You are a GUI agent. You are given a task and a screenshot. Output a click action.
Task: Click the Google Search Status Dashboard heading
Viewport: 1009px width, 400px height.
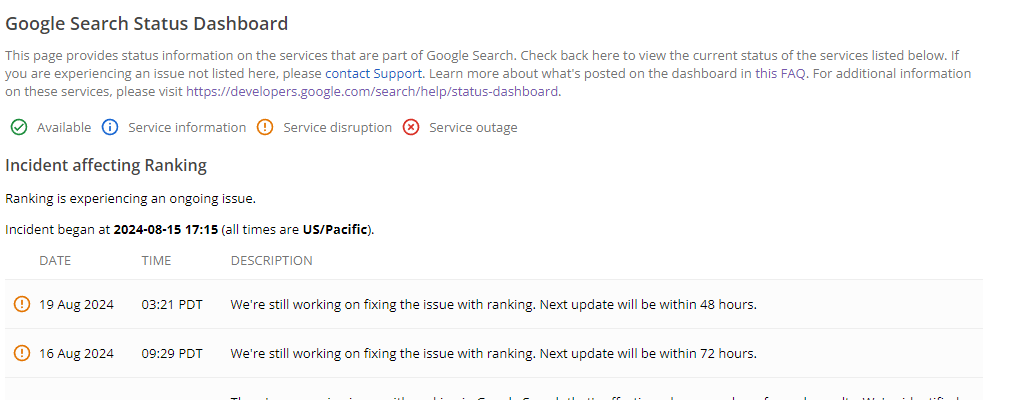point(147,24)
